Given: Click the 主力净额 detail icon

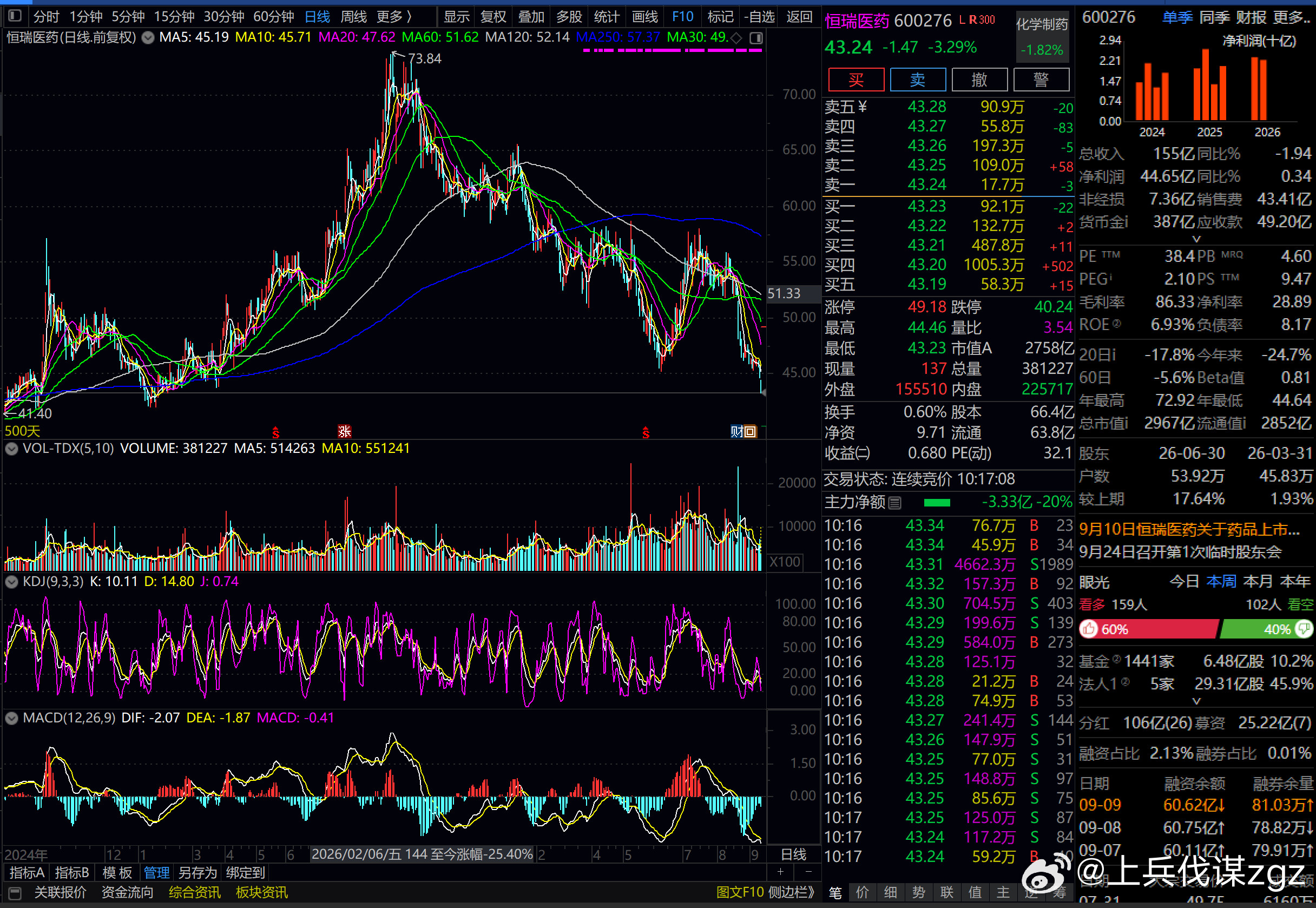Looking at the screenshot, I should coord(894,503).
